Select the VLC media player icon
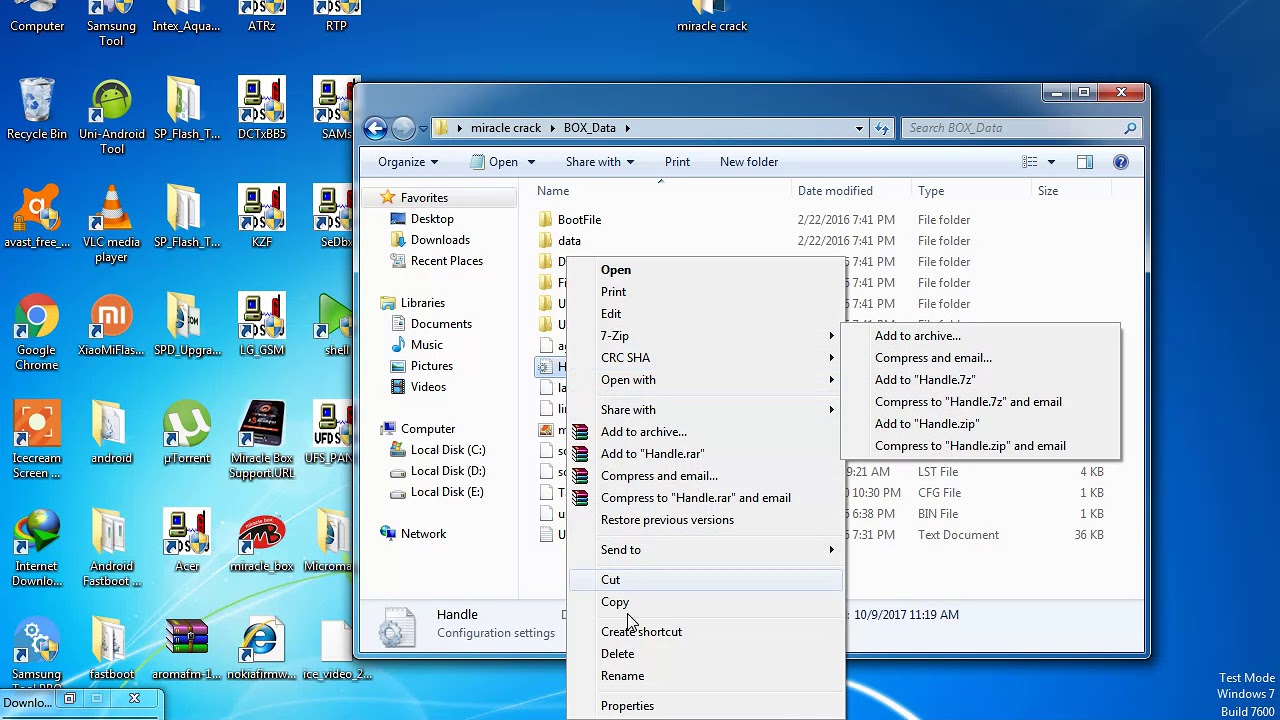Viewport: 1280px width, 720px height. click(111, 225)
